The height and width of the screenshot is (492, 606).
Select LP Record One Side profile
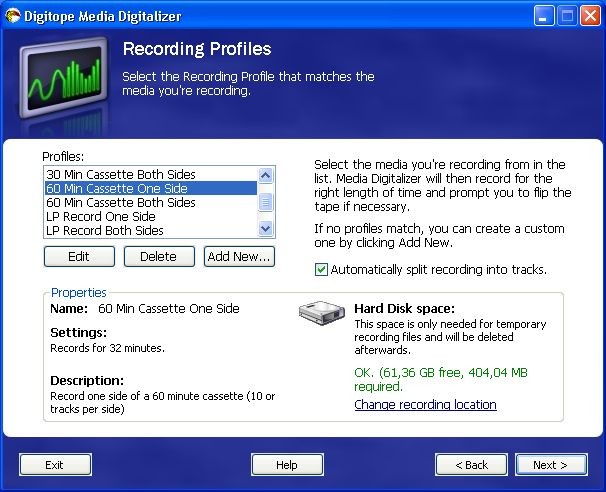coord(151,216)
